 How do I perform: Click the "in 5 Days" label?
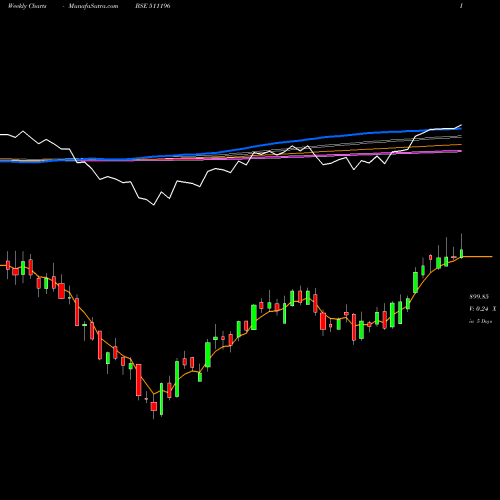tap(481, 321)
